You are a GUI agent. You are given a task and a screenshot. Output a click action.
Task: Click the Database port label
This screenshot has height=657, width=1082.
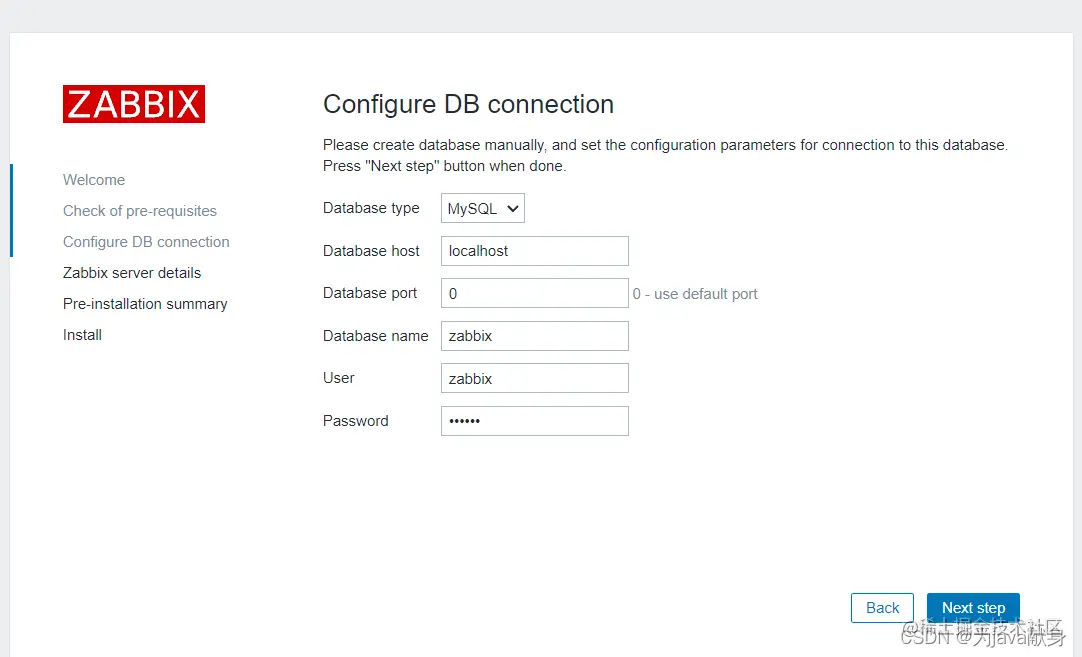(370, 293)
